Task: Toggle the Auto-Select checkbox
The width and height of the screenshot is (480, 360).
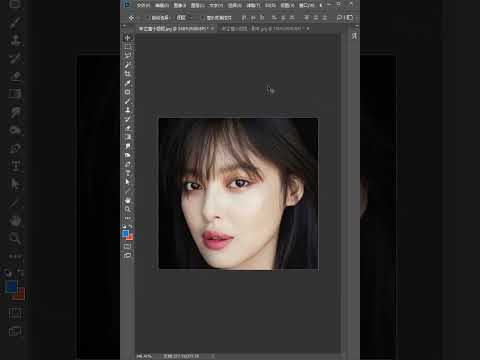Action: (148, 18)
